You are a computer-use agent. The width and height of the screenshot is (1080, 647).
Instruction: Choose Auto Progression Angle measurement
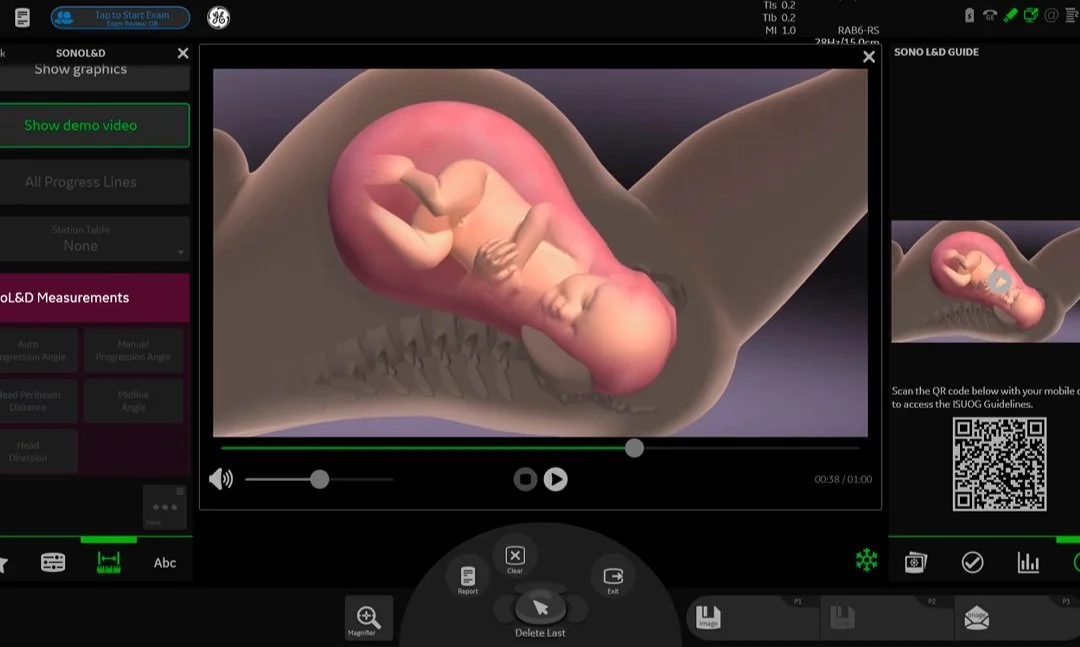click(x=39, y=351)
